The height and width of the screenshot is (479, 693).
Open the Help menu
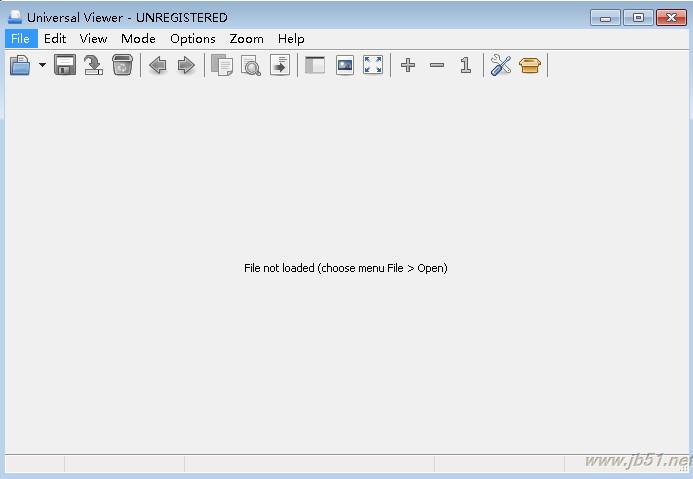pos(291,39)
